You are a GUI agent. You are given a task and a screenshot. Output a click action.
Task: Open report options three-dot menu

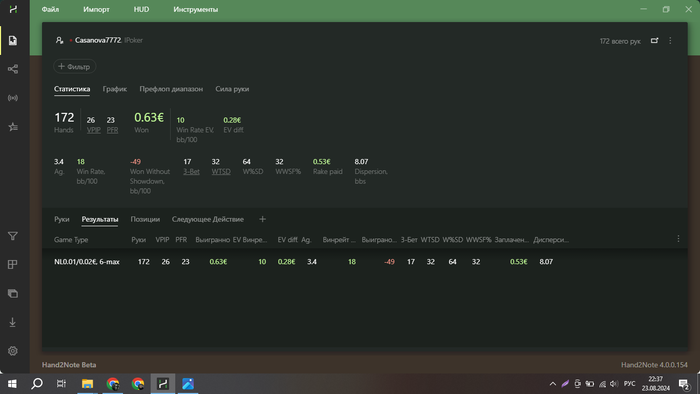(x=670, y=41)
